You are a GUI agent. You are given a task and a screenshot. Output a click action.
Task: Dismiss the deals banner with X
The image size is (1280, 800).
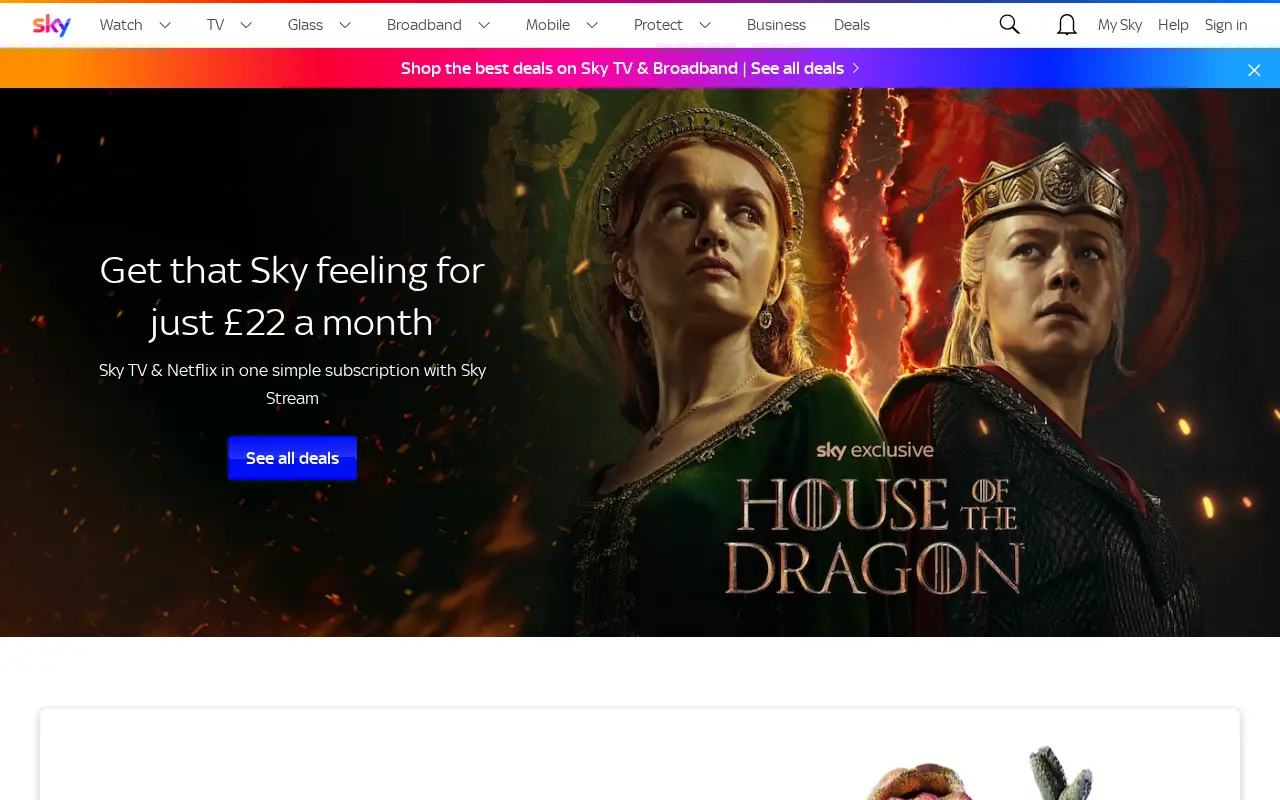click(x=1254, y=70)
